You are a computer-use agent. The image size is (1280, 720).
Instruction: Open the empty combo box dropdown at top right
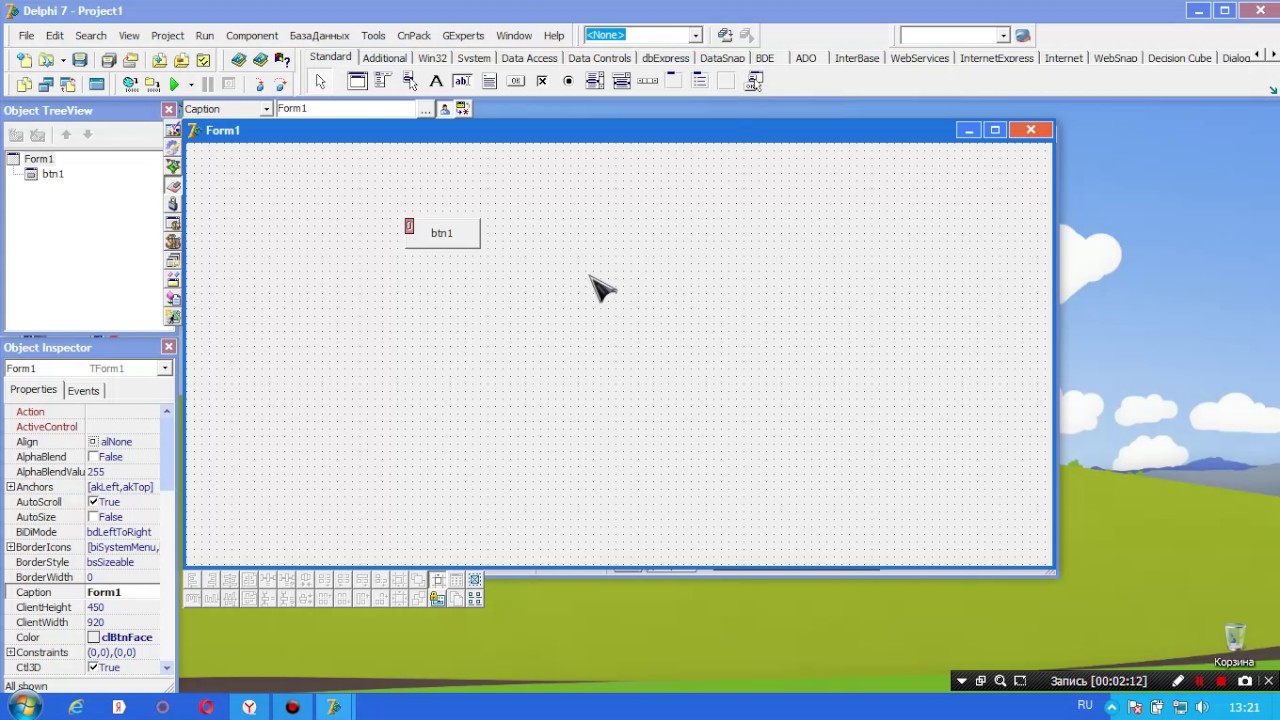[1003, 35]
